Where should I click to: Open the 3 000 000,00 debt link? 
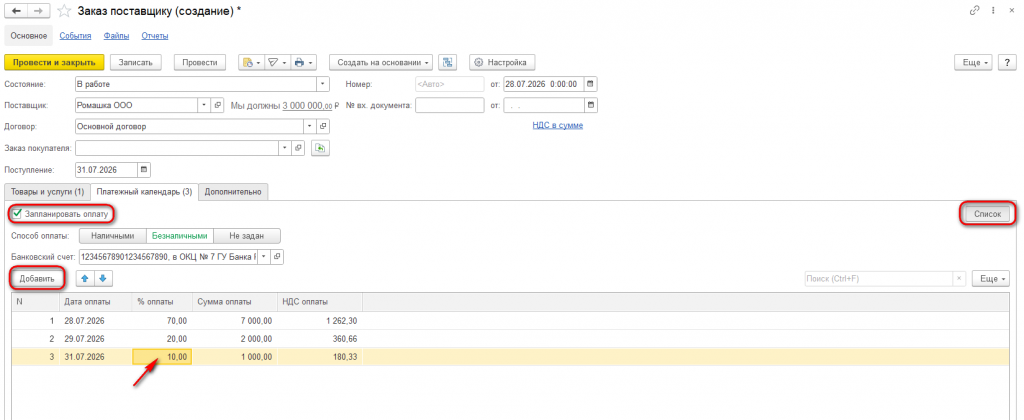pyautogui.click(x=307, y=105)
